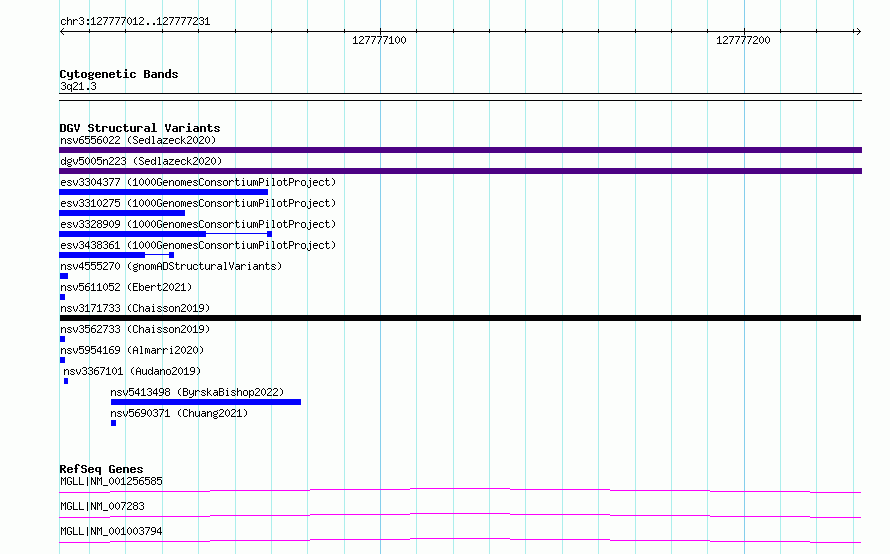The image size is (890, 554).
Task: Click the small blue marker under nsv3562733
Action: click(x=62, y=339)
